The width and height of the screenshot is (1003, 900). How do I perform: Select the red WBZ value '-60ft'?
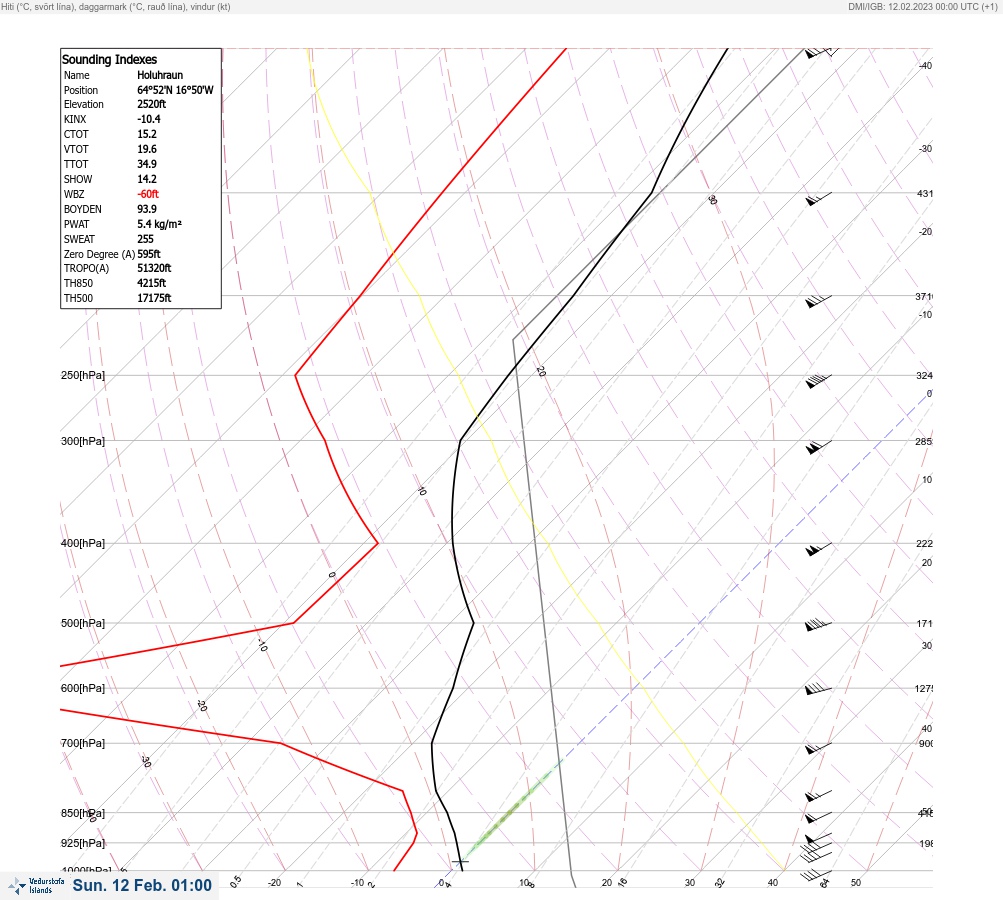click(x=148, y=194)
